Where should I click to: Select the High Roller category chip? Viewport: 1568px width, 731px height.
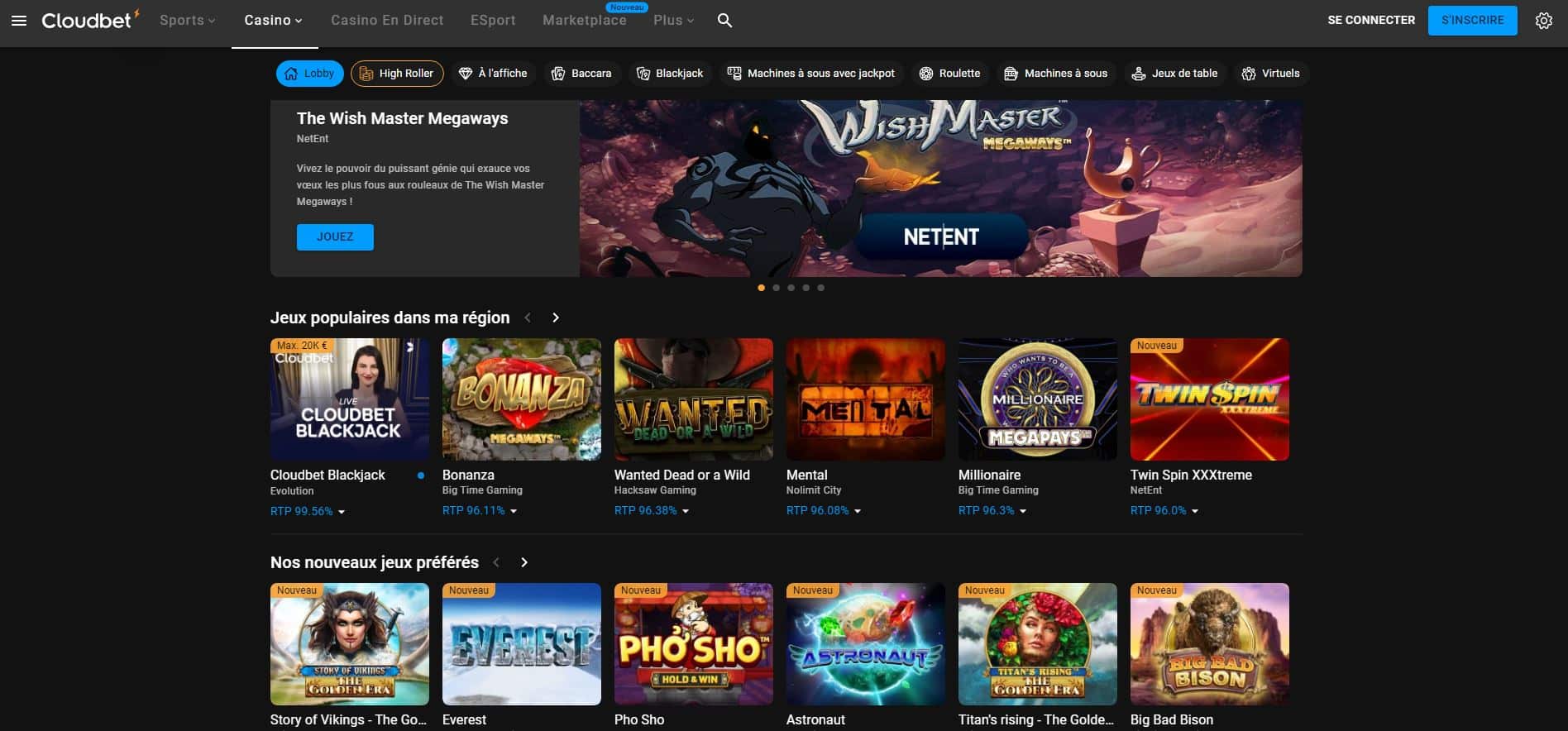(x=397, y=74)
